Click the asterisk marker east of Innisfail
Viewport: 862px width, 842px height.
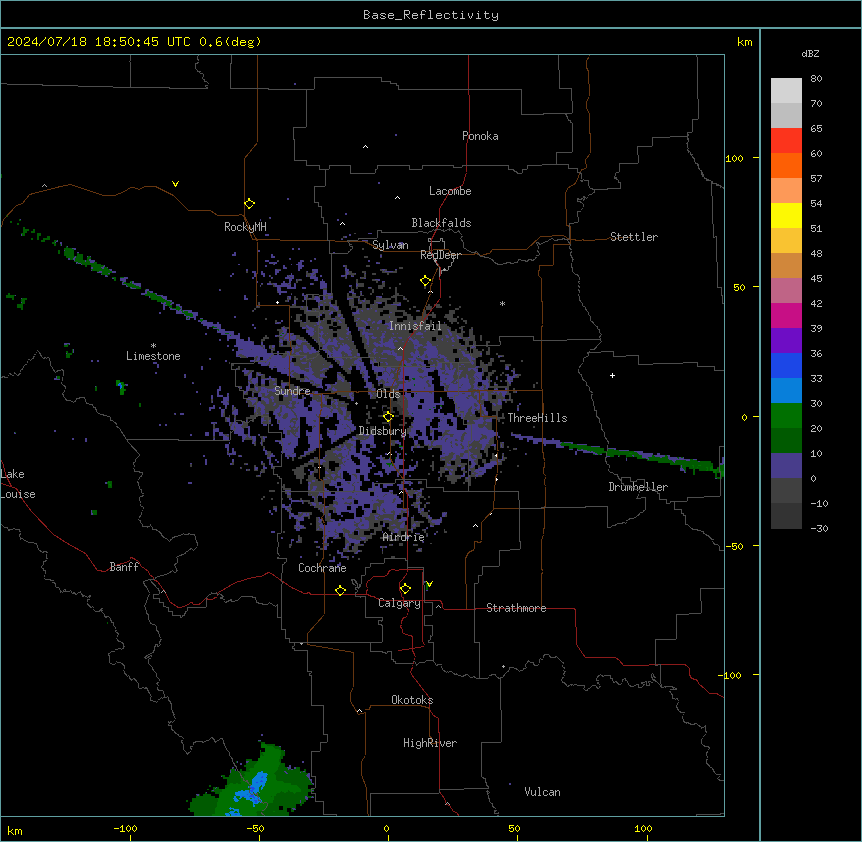coord(502,303)
